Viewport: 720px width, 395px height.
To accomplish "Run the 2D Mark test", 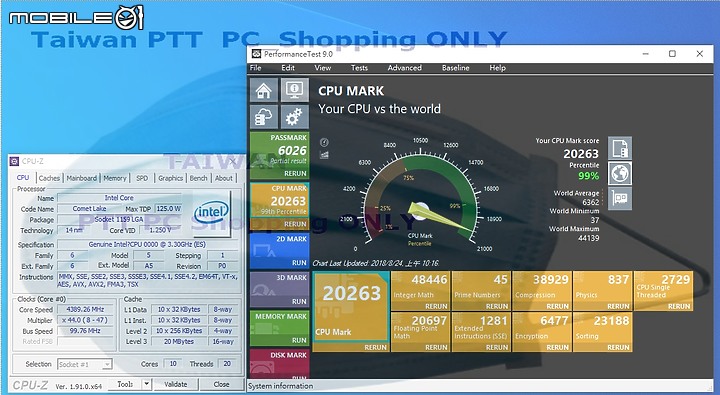I will coord(299,263).
